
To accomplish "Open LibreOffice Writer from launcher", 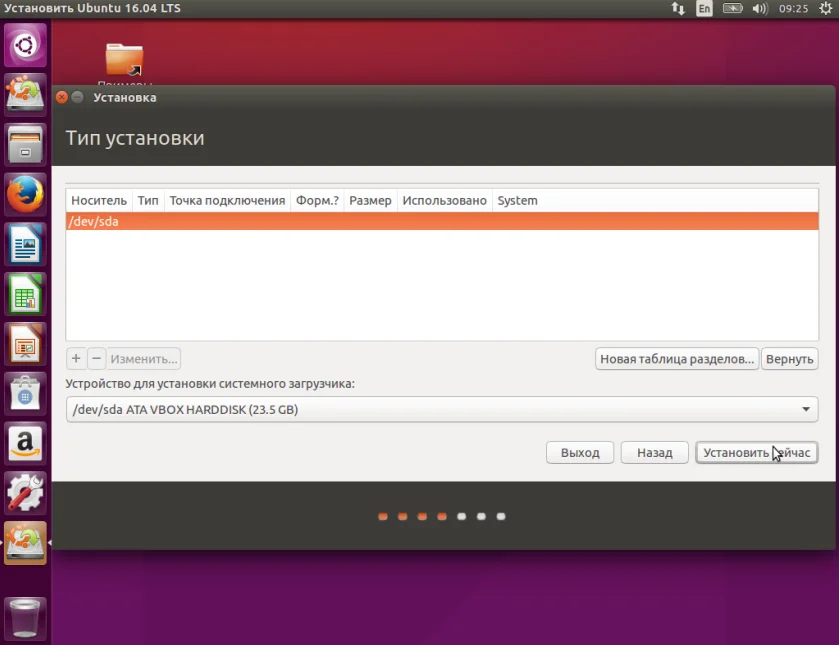I will [x=25, y=245].
